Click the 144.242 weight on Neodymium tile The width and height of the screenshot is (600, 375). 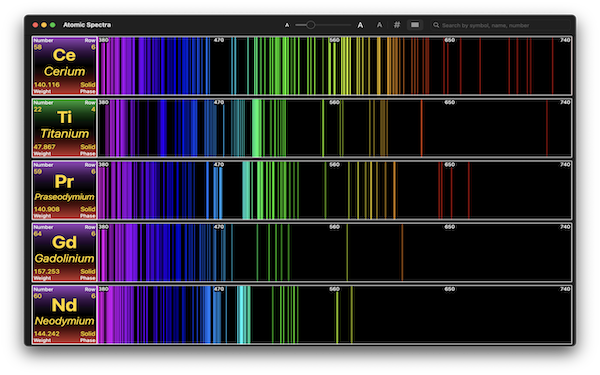(x=47, y=334)
